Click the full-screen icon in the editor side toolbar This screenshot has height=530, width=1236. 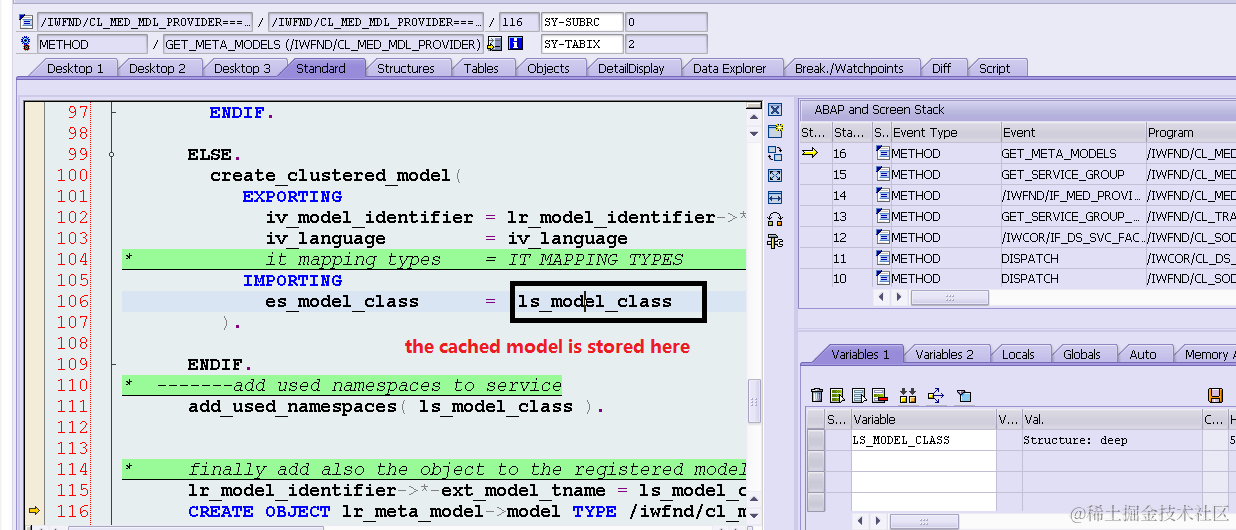[x=775, y=175]
